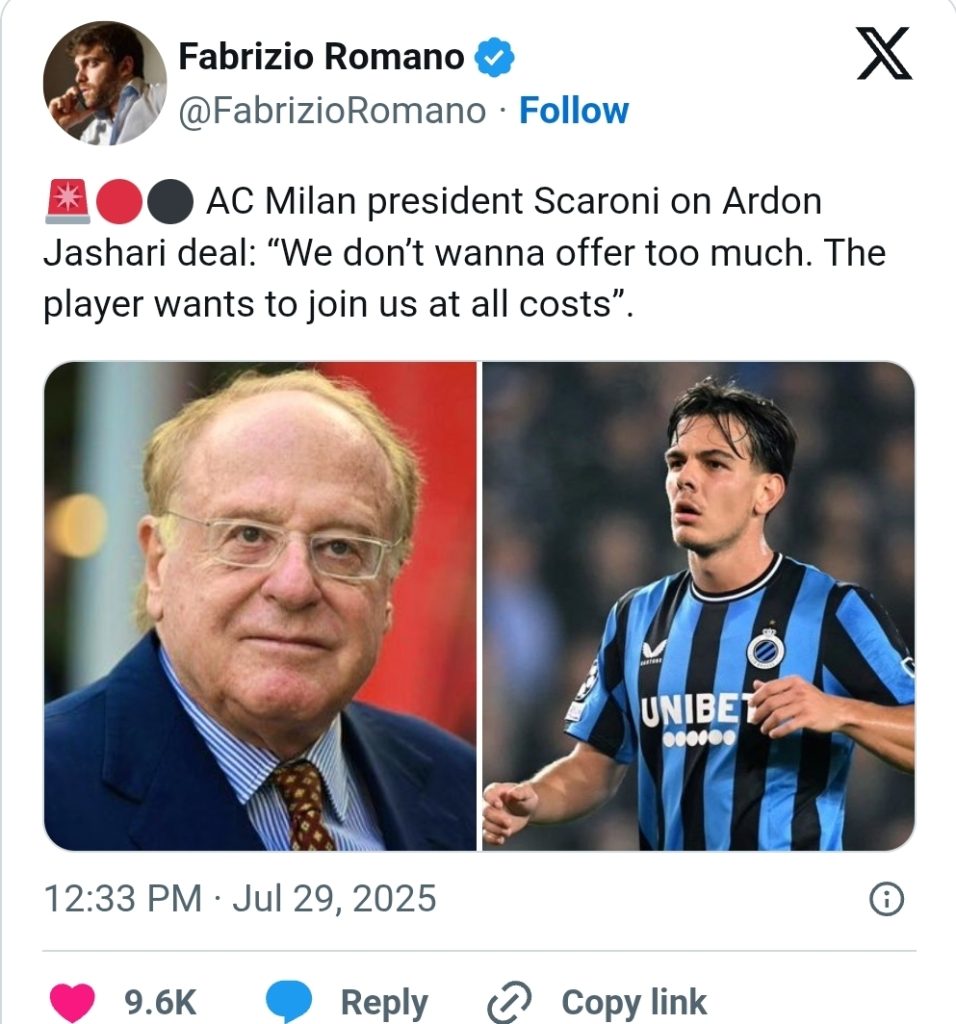Click the siren emoji in the tweet
This screenshot has height=1024, width=956.
pos(66,203)
